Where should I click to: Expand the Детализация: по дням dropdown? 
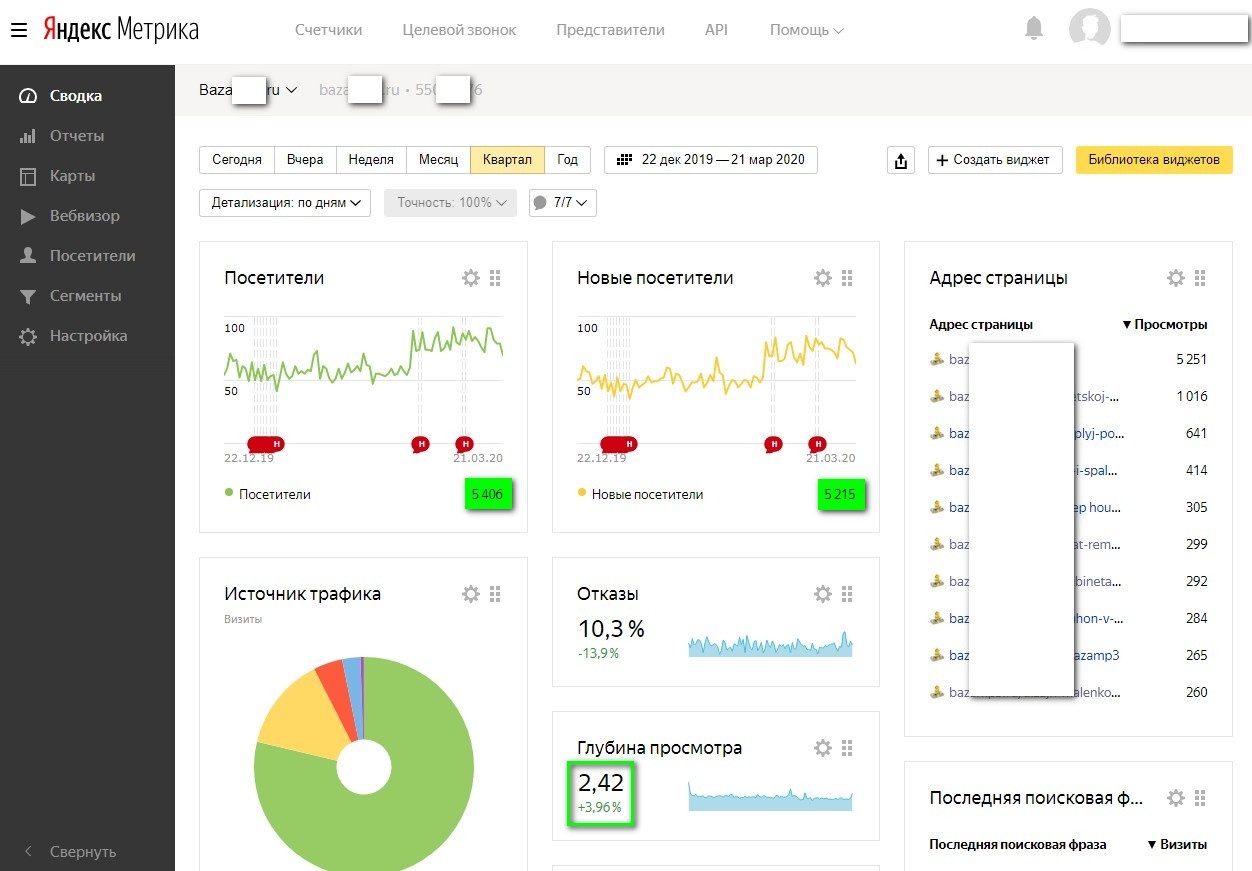tap(285, 203)
